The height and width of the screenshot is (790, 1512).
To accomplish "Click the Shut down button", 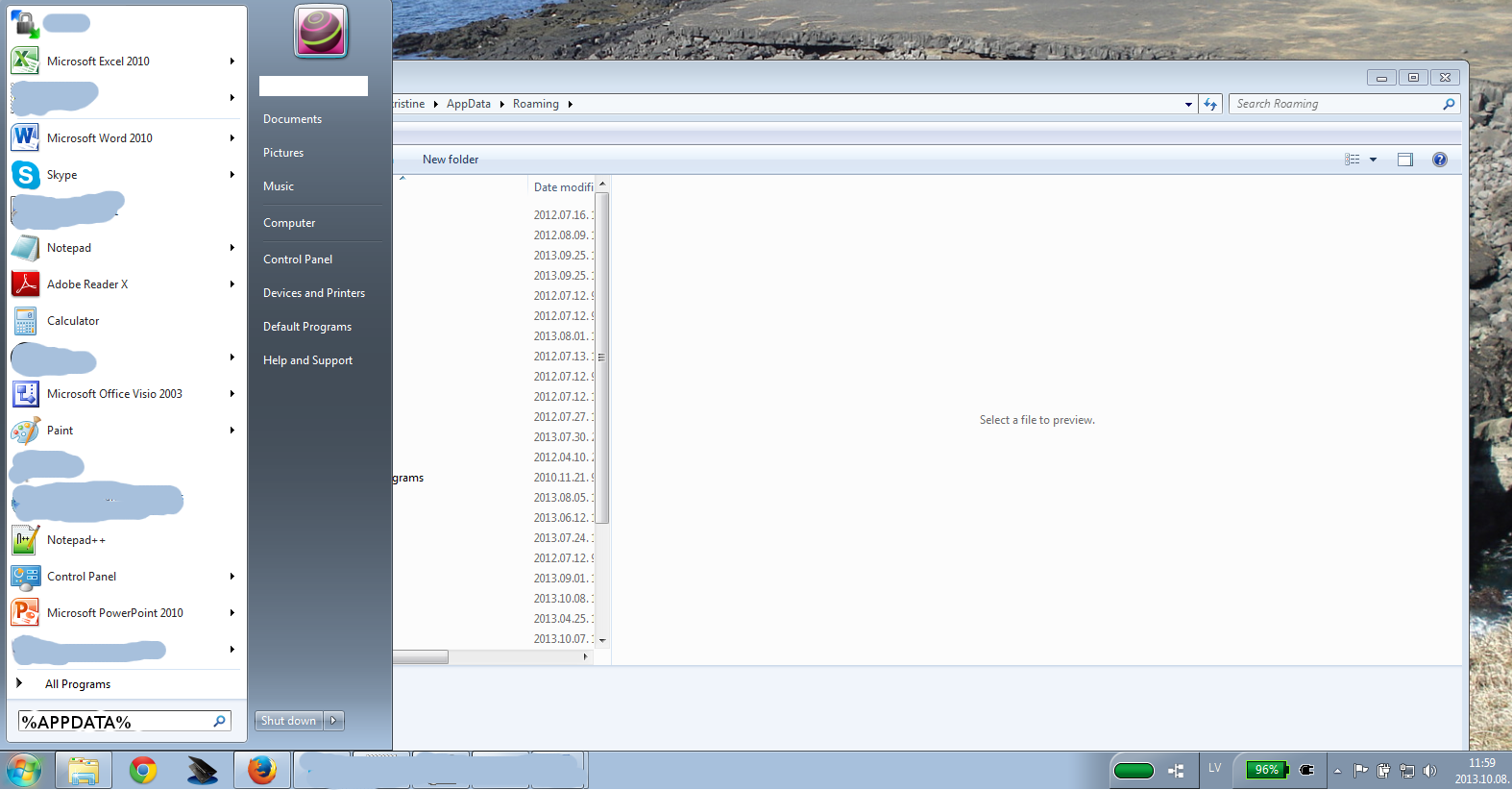I will tap(288, 721).
